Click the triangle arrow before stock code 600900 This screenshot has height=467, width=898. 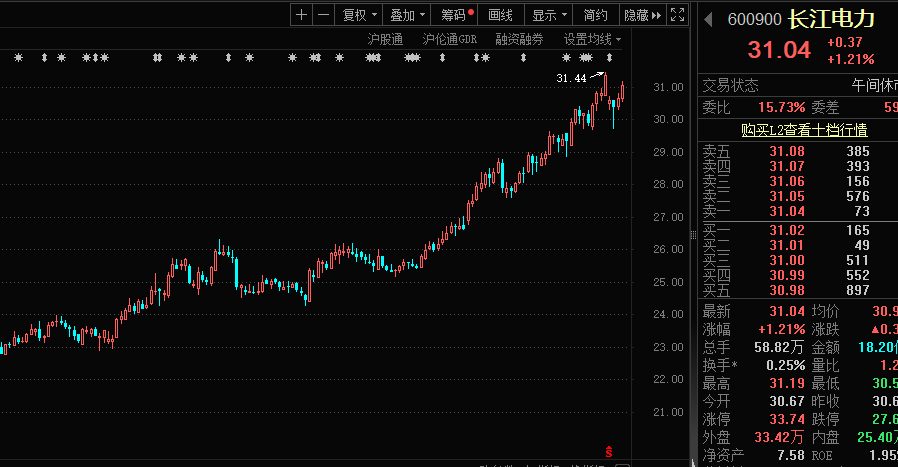point(708,19)
